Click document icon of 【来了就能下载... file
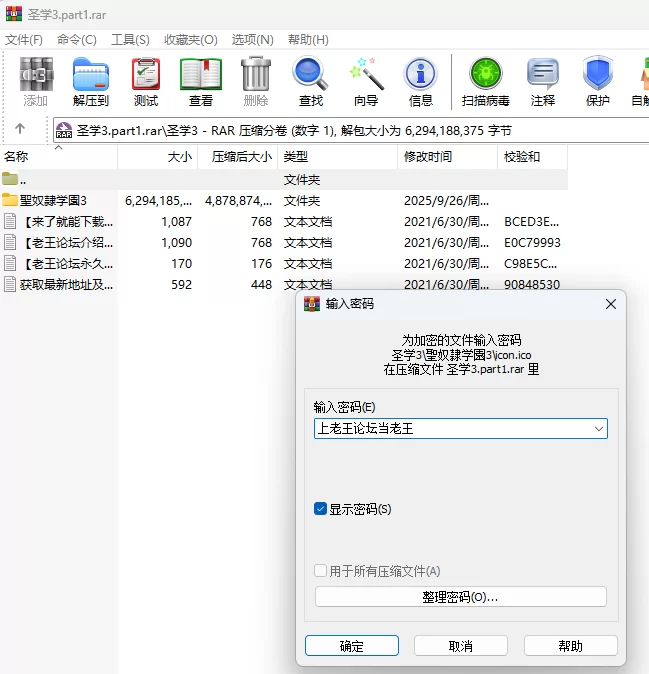The image size is (649, 674). point(10,221)
